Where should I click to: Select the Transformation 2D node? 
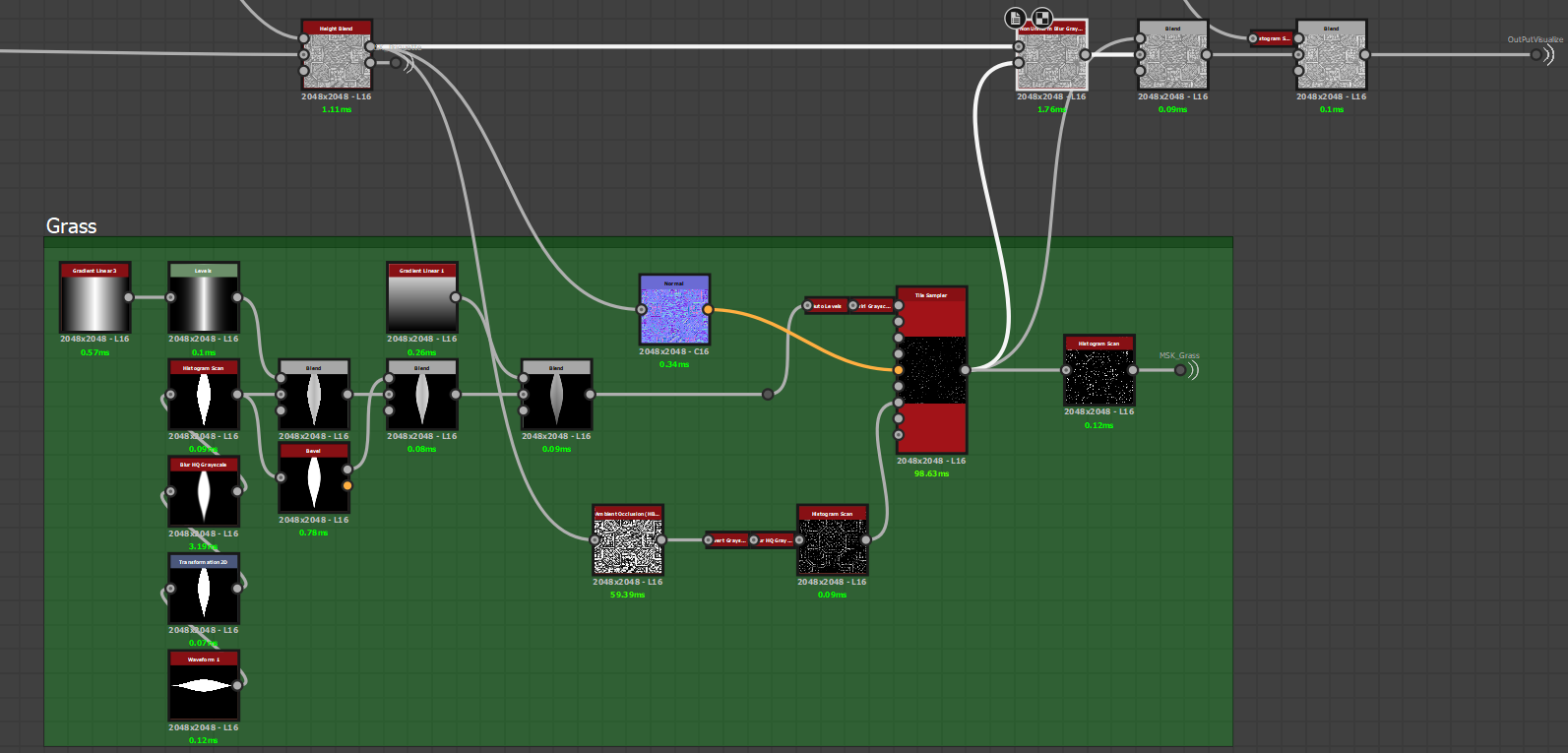(x=203, y=589)
